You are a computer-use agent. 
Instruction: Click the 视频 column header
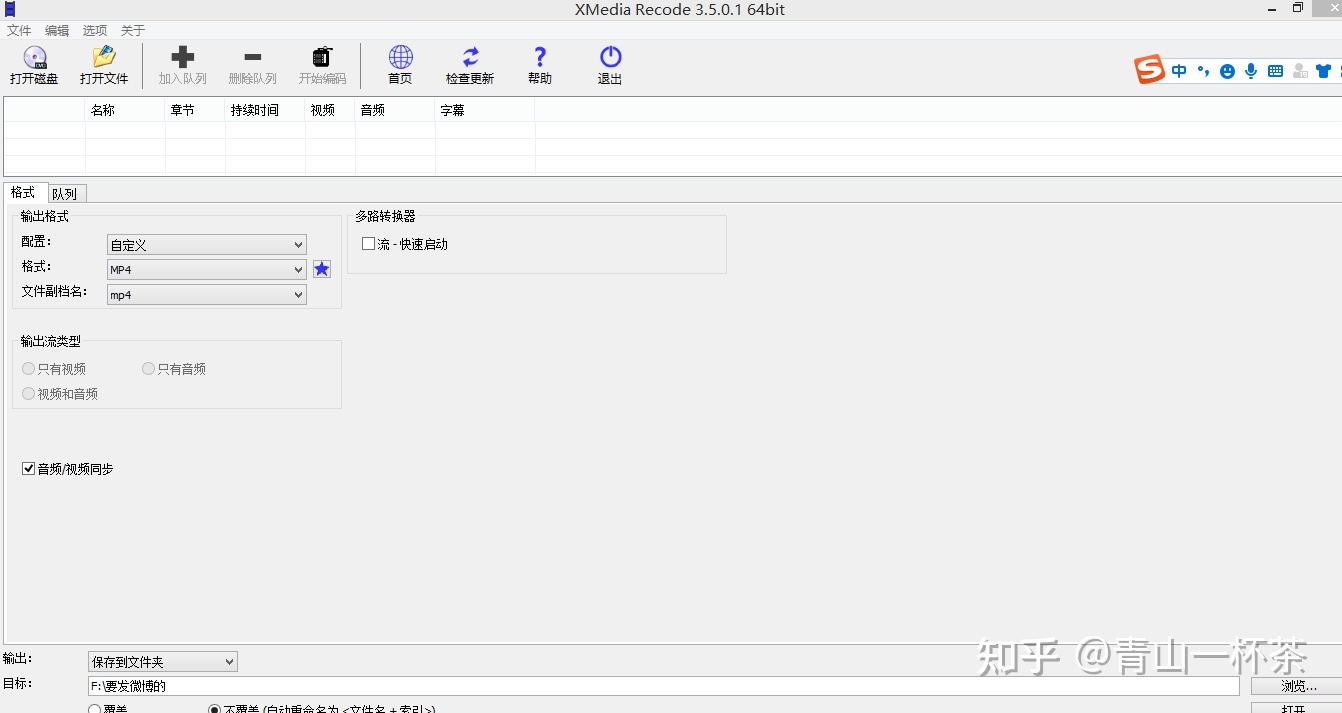(x=330, y=110)
